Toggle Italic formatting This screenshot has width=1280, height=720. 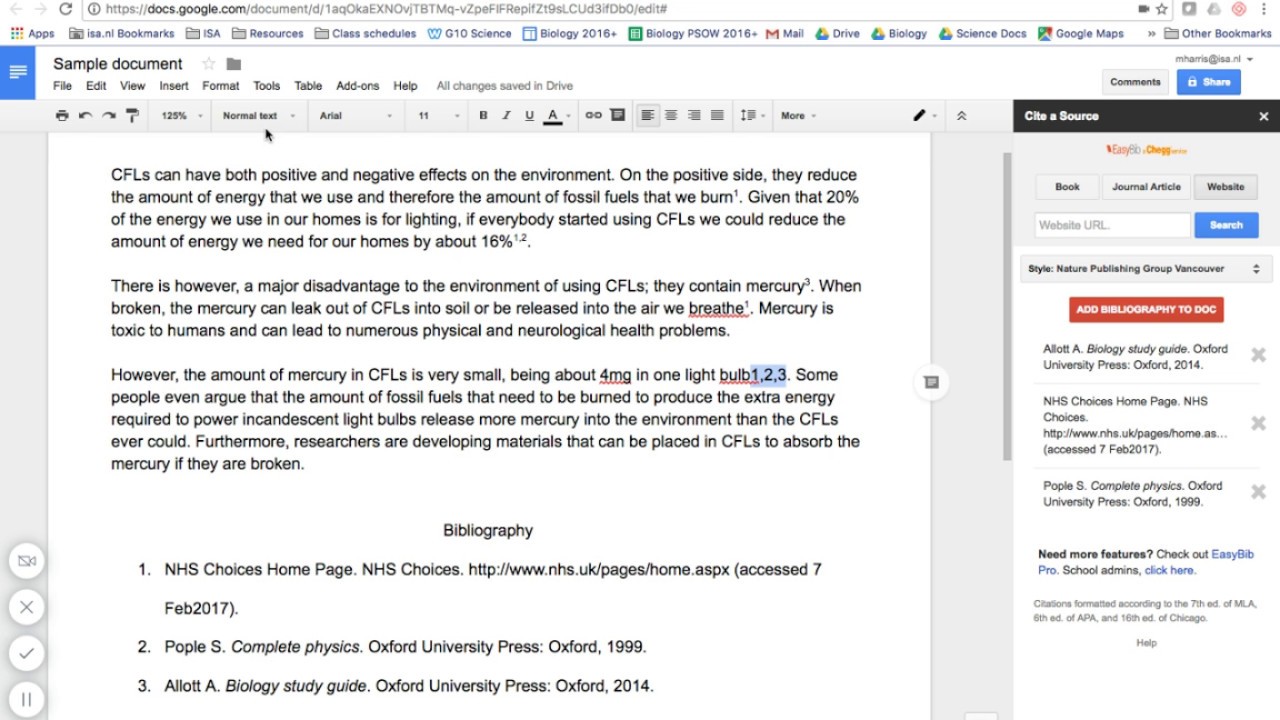tap(506, 116)
